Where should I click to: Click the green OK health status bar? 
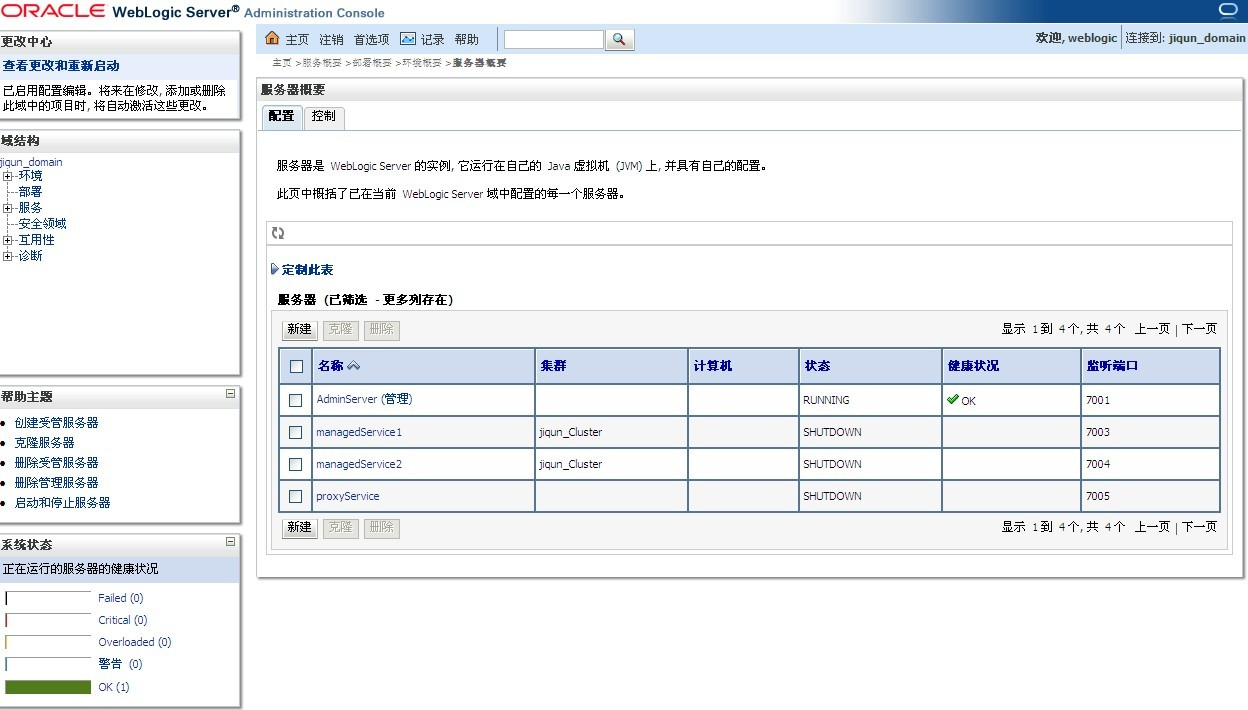(x=48, y=687)
